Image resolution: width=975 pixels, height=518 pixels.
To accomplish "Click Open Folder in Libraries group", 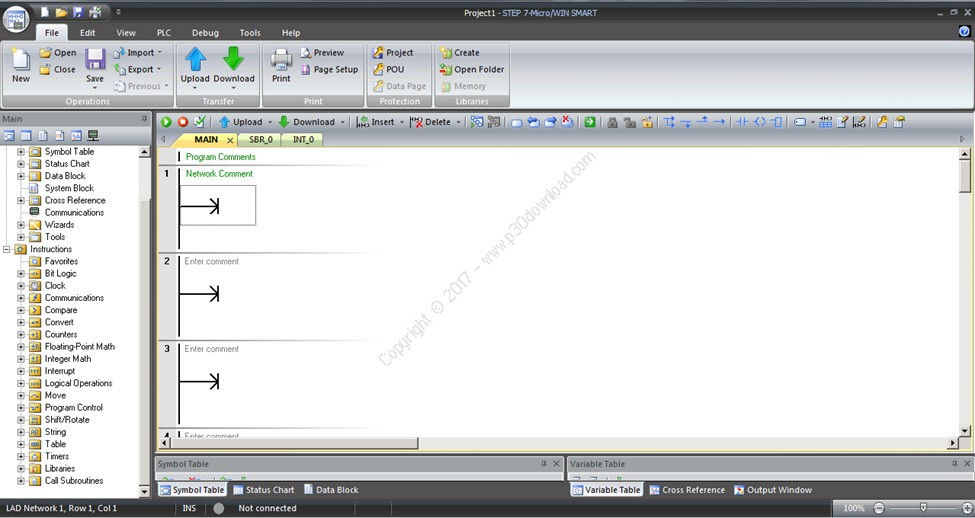I will (x=472, y=70).
